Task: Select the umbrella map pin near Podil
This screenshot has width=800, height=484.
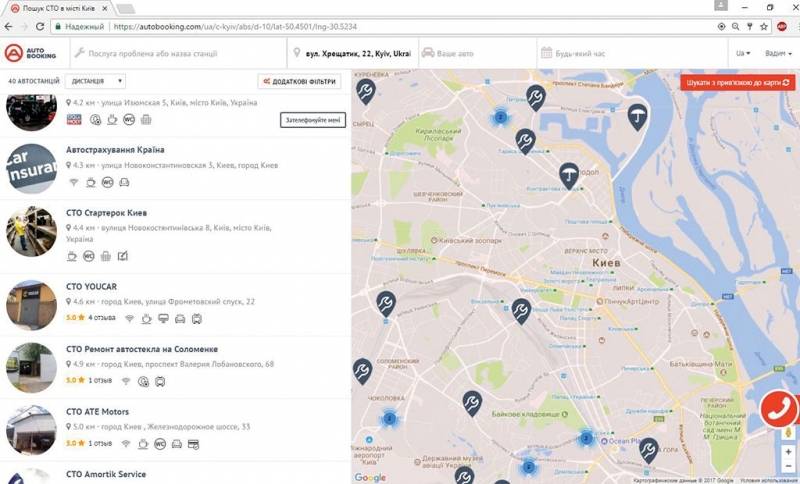Action: click(568, 176)
